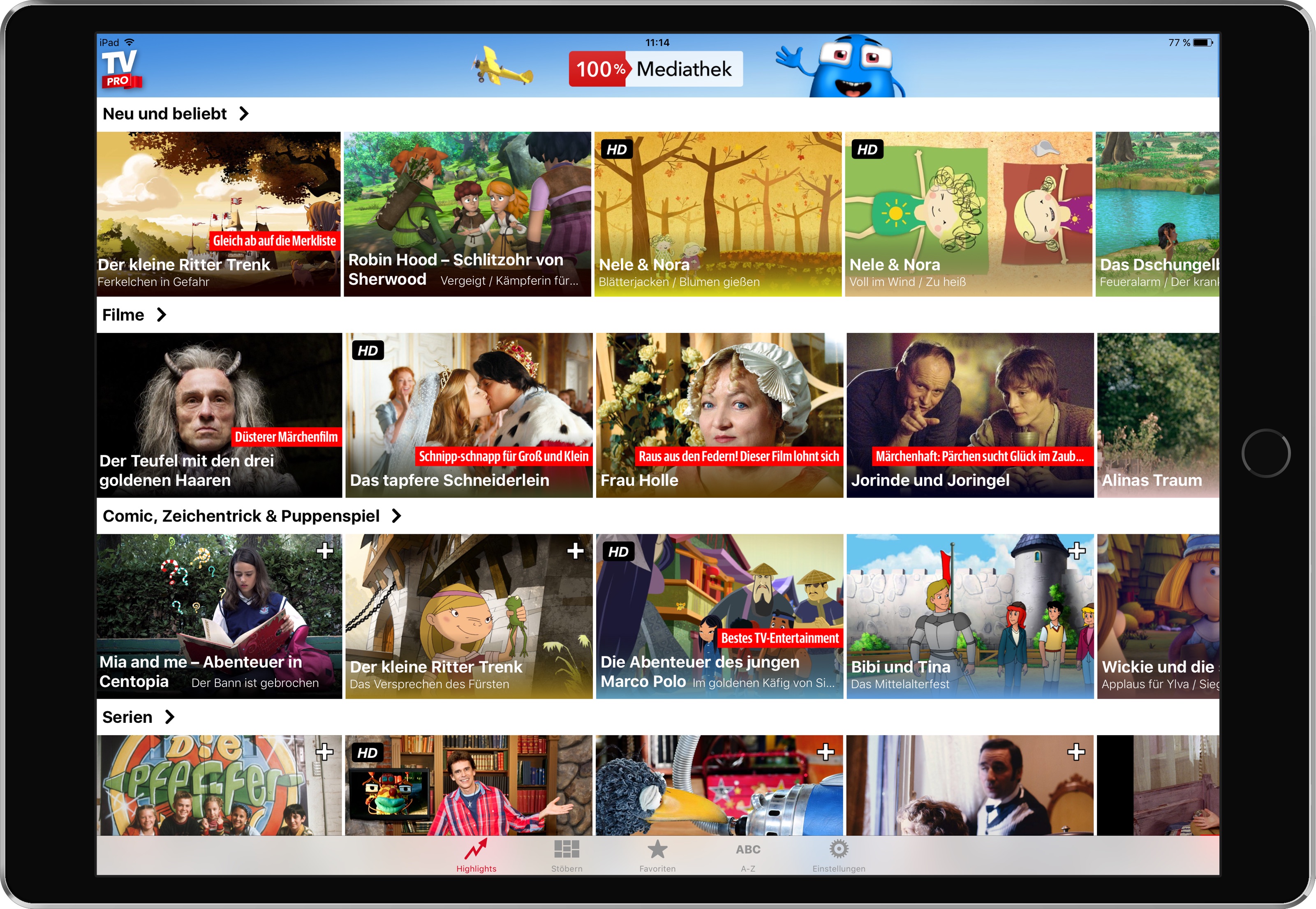
Task: Add Der kleine Ritter Trenk (Das Versprechen) with plus
Action: (576, 551)
